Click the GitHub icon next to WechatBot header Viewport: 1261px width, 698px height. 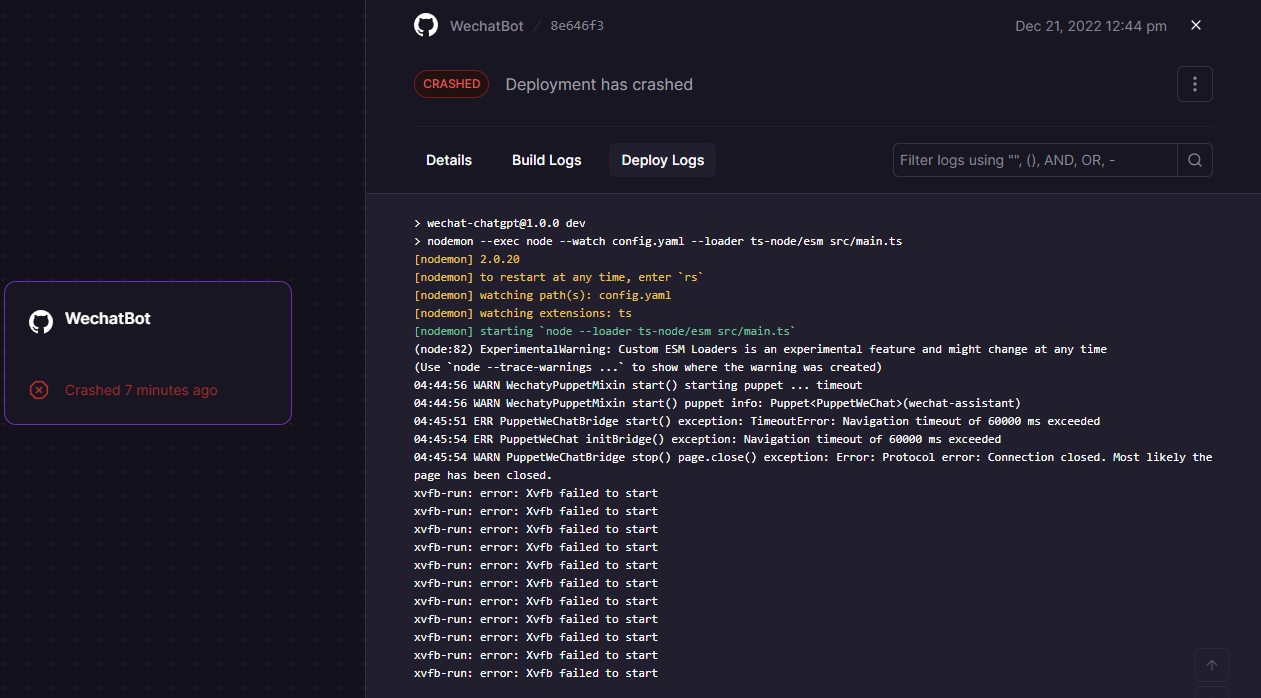pos(426,25)
